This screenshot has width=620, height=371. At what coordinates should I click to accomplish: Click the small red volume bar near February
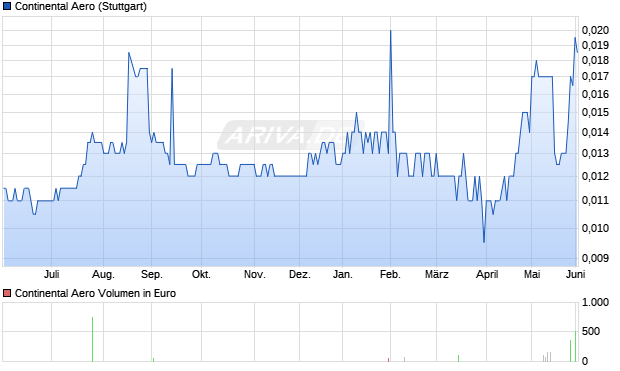click(388, 360)
